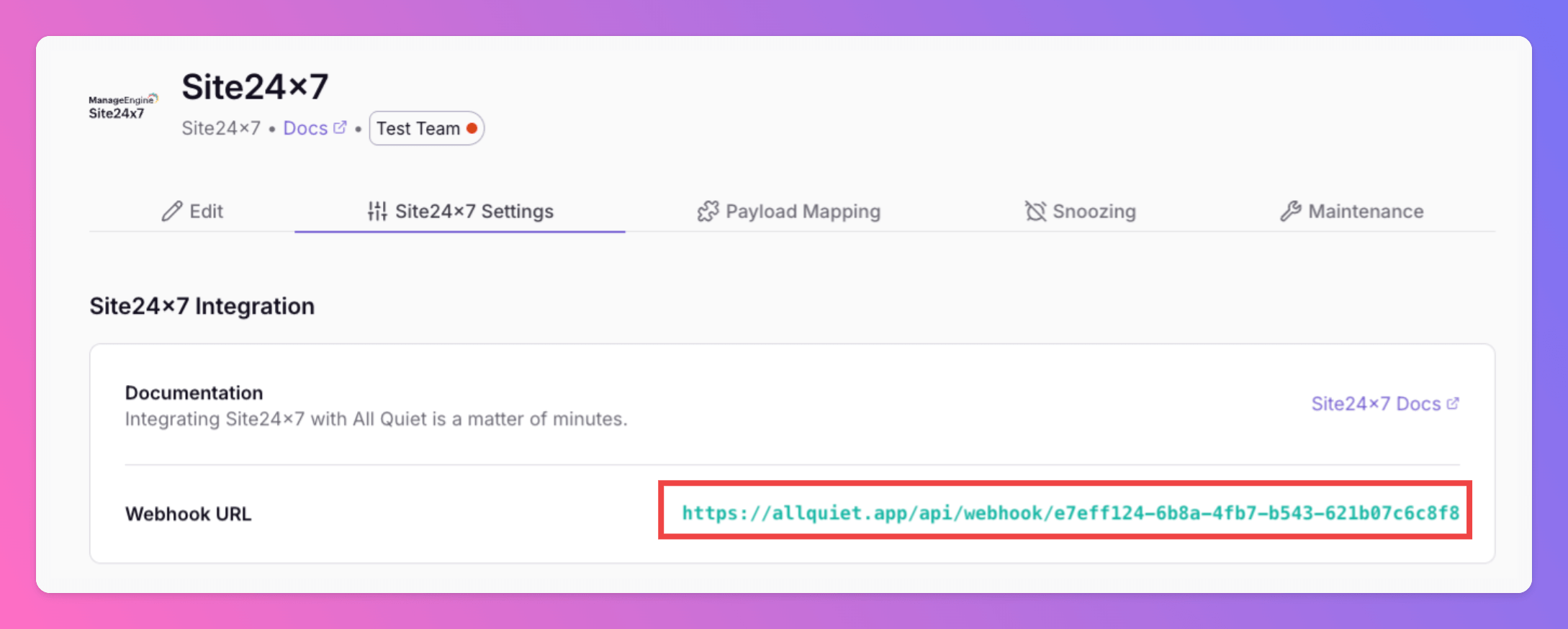Viewport: 1568px width, 629px height.
Task: Click the Site24x7 page title
Action: pyautogui.click(x=255, y=87)
